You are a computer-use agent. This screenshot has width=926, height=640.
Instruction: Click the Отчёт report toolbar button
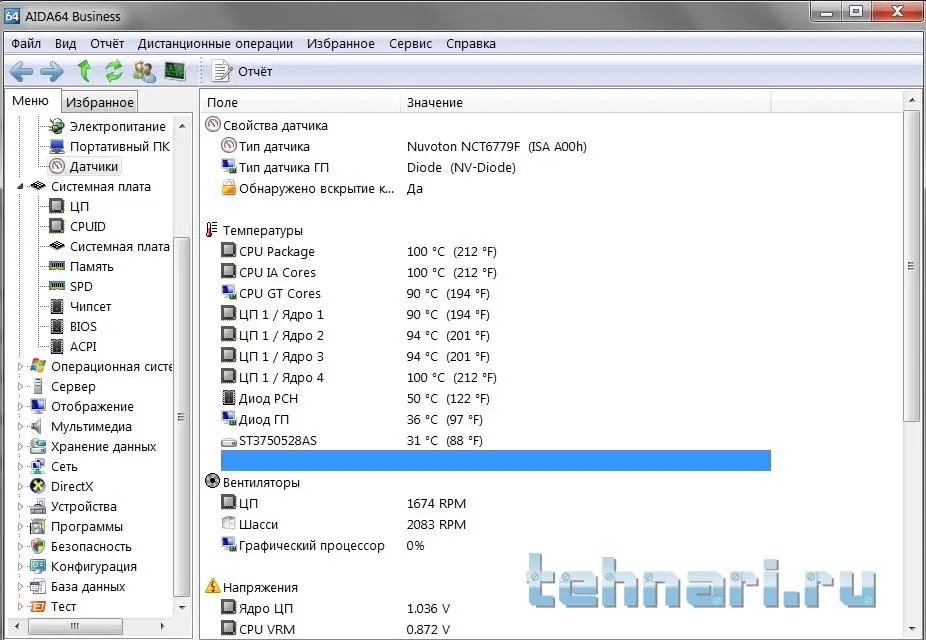pyautogui.click(x=242, y=71)
